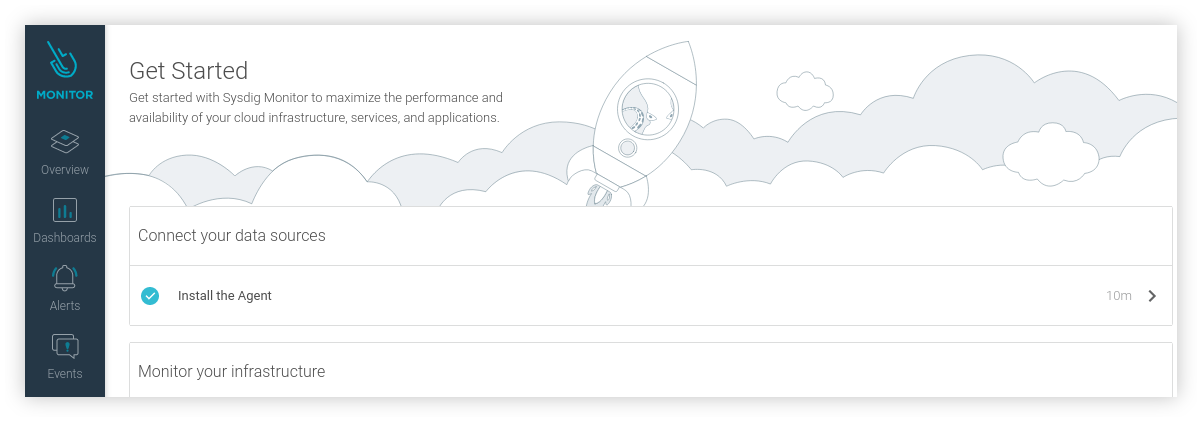Select the Alerts menu label
Viewport: 1202px width, 422px height.
(x=64, y=306)
